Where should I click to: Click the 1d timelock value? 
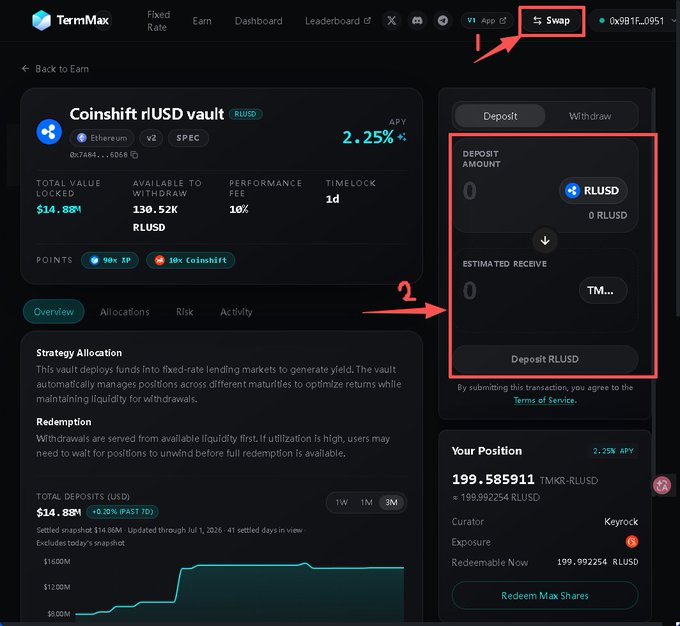(332, 199)
